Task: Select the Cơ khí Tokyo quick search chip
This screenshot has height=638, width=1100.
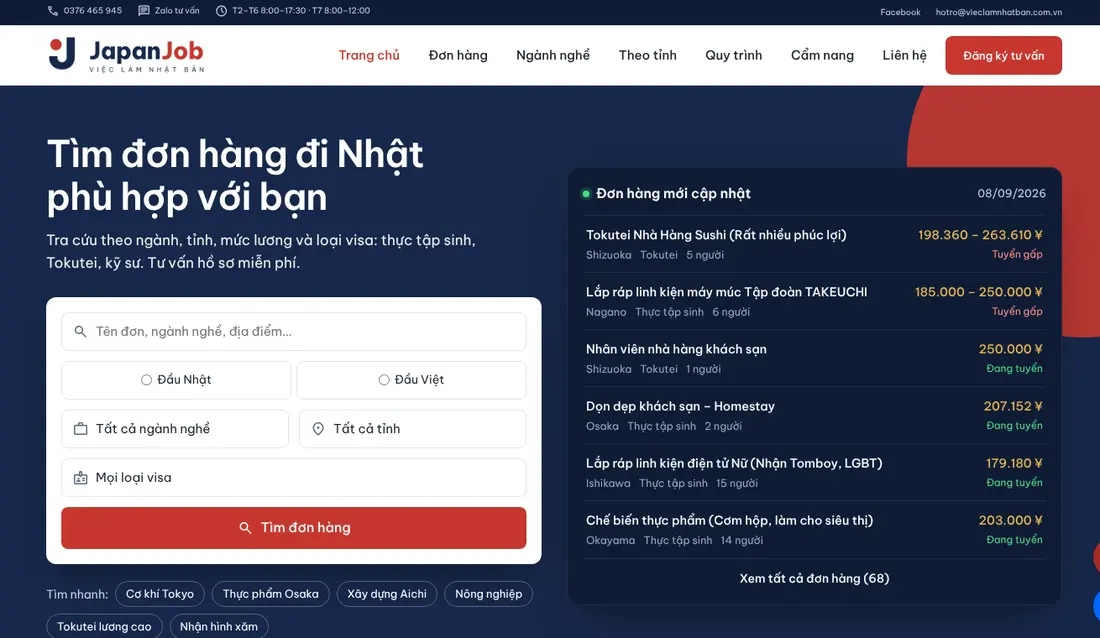Action: click(x=159, y=594)
